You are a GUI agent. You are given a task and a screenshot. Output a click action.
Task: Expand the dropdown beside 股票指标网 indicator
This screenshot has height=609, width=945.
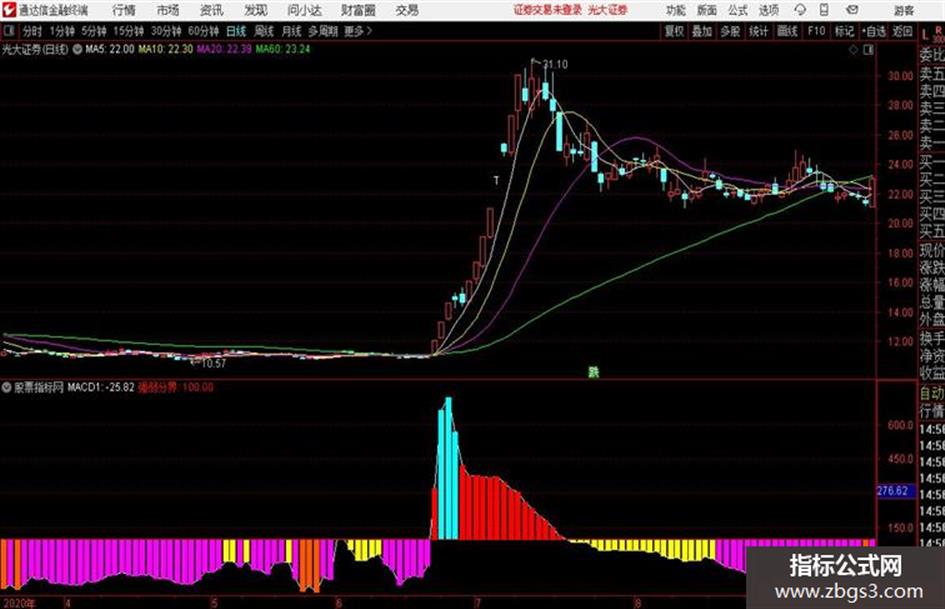pyautogui.click(x=7, y=388)
